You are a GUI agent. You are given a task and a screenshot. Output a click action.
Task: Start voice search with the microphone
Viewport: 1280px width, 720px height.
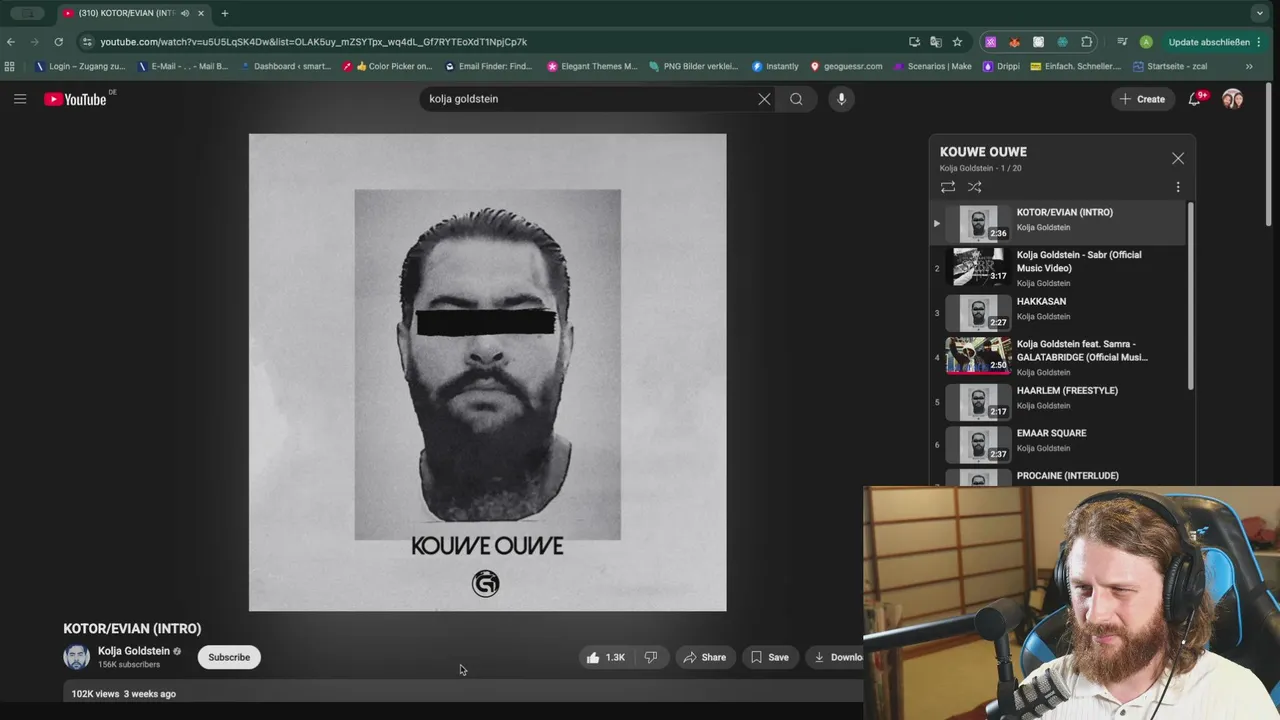coord(841,99)
